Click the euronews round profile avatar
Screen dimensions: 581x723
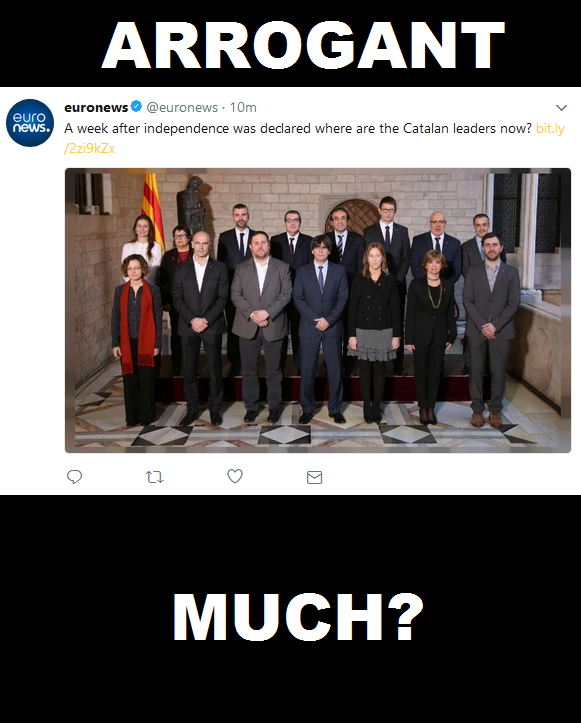(x=30, y=123)
